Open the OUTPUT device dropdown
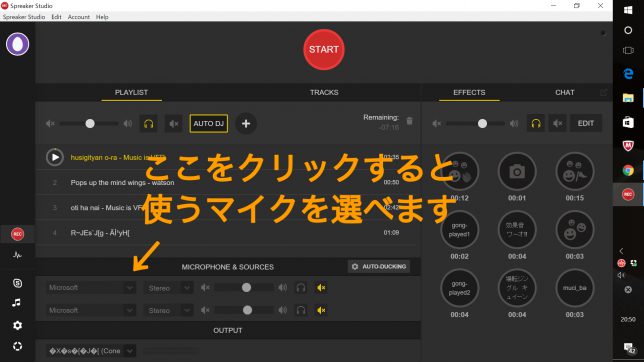This screenshot has height=362, width=644. [90, 351]
